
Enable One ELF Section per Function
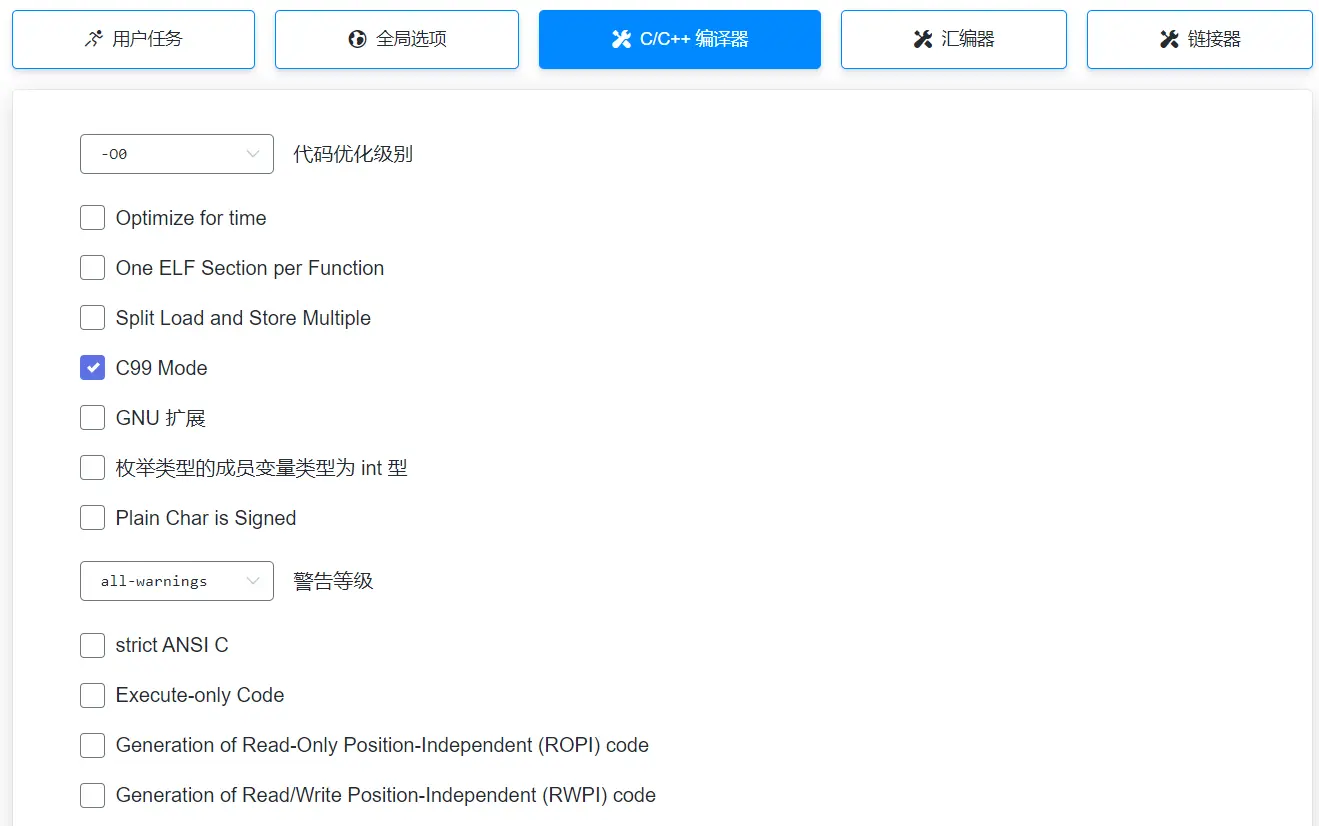[x=92, y=267]
